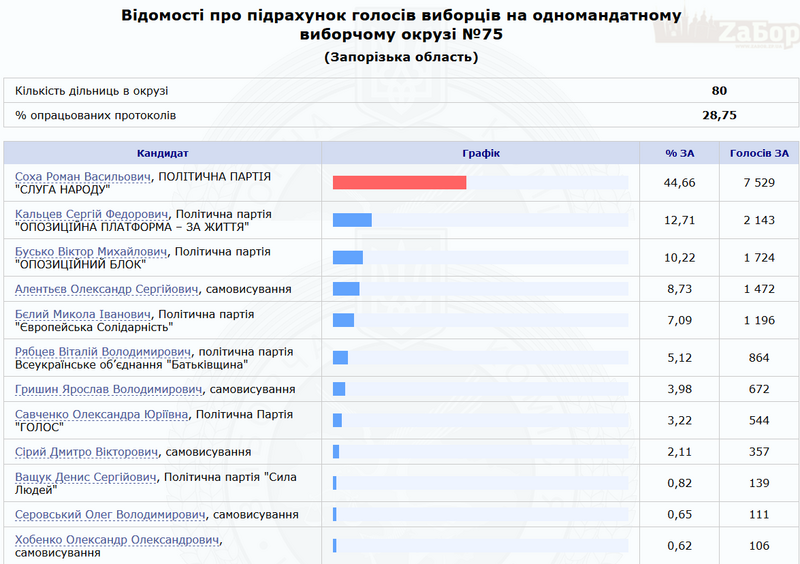Open Ващук Денис Сергійович candidate link

coord(86,477)
